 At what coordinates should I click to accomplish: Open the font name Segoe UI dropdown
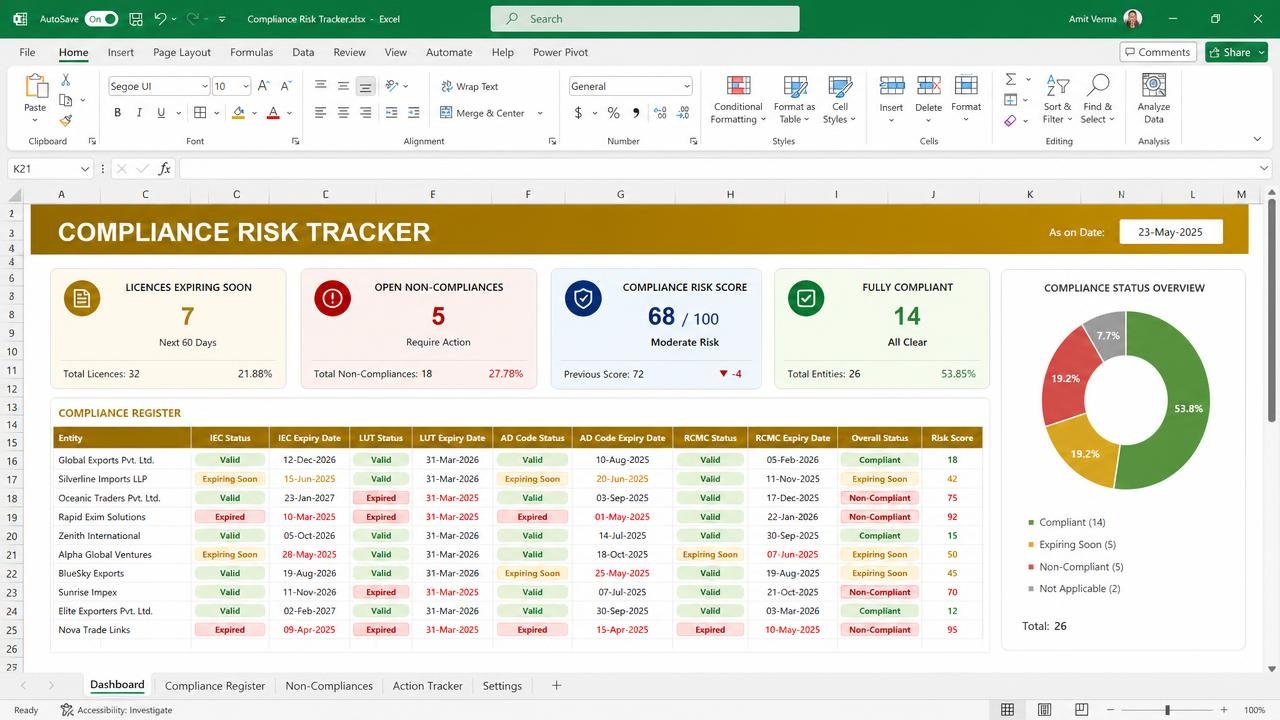[205, 87]
